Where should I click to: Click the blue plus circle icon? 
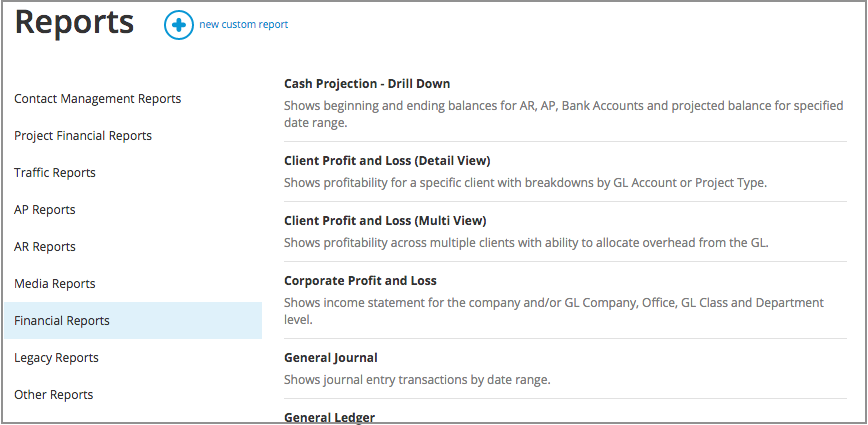[x=179, y=25]
